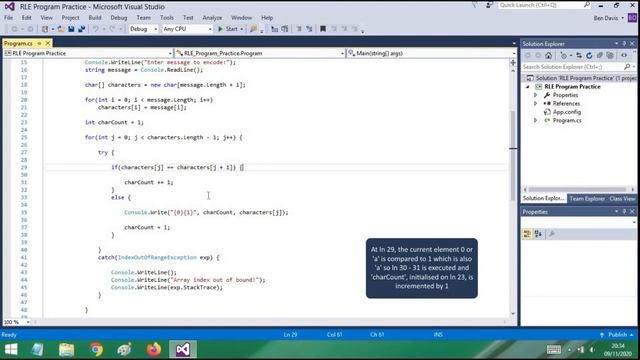
Task: Click the Pending Changes Filter icon
Action: click(564, 56)
